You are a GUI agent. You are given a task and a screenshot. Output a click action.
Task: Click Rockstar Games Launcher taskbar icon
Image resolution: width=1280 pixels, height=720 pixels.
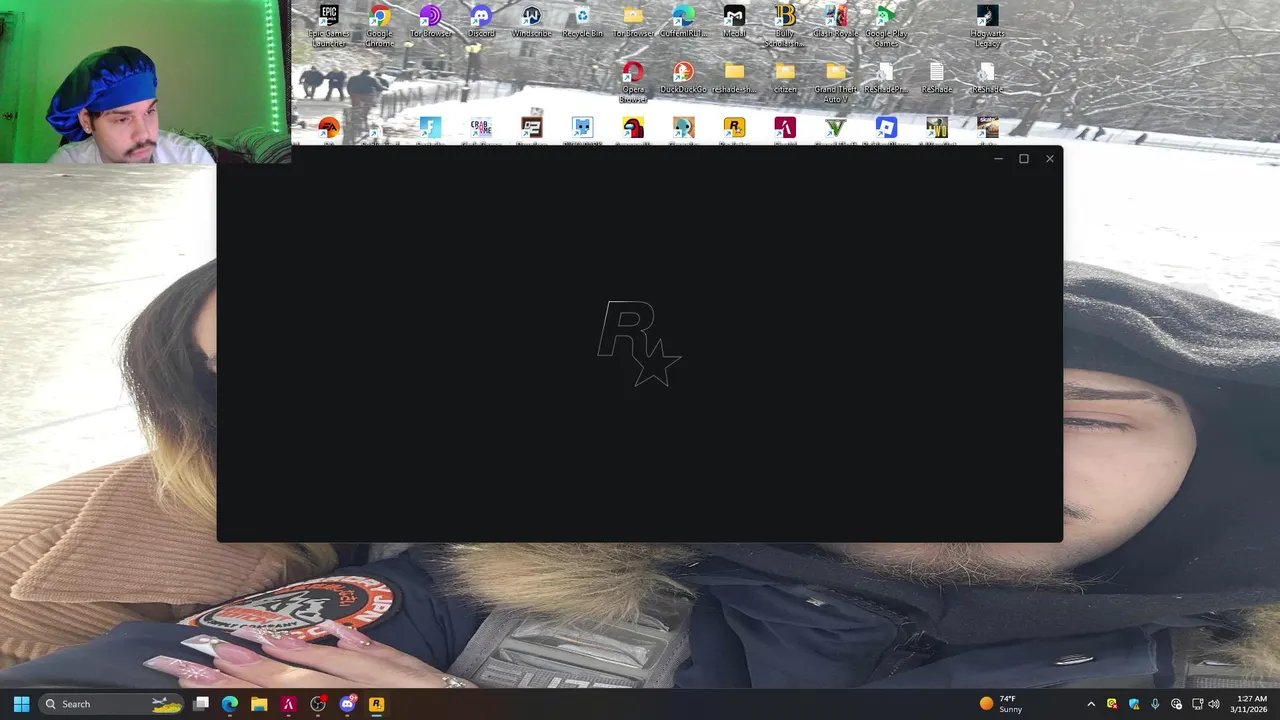click(x=376, y=704)
